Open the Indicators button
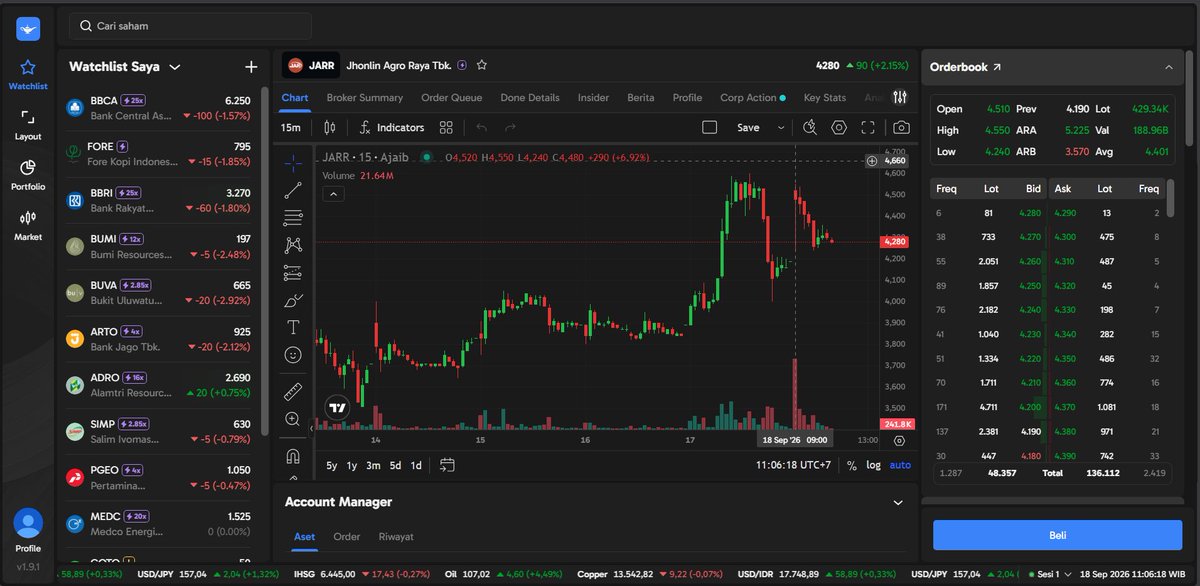This screenshot has height=586, width=1200. coord(392,128)
